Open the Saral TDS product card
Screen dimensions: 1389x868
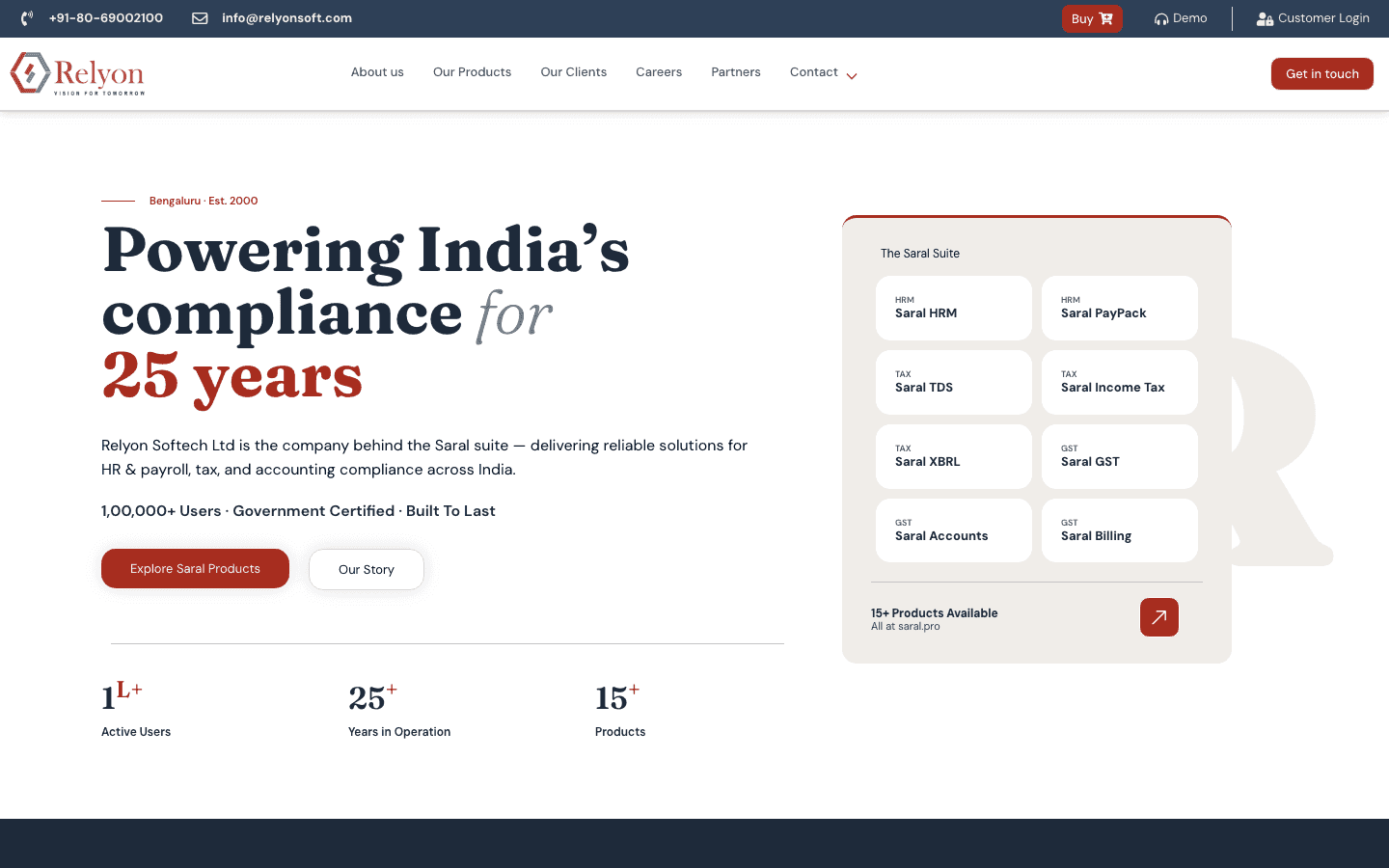954,382
